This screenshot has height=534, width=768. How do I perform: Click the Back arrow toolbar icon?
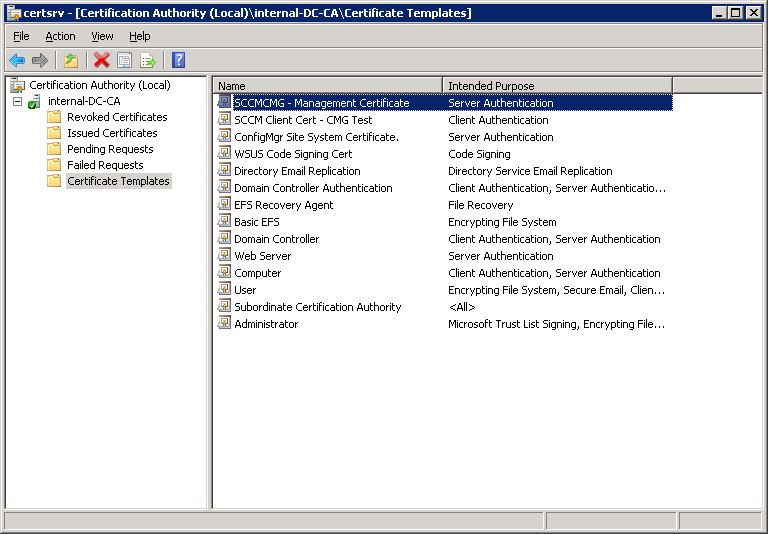tap(17, 60)
